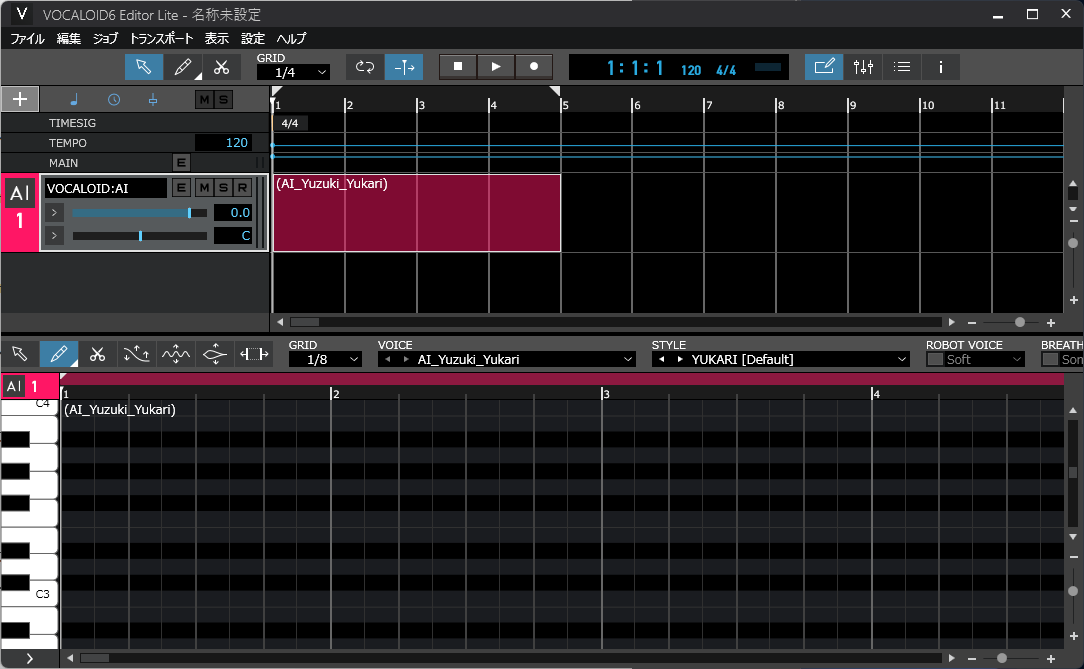Image resolution: width=1084 pixels, height=669 pixels.
Task: Open the 設定 menu
Action: (252, 39)
